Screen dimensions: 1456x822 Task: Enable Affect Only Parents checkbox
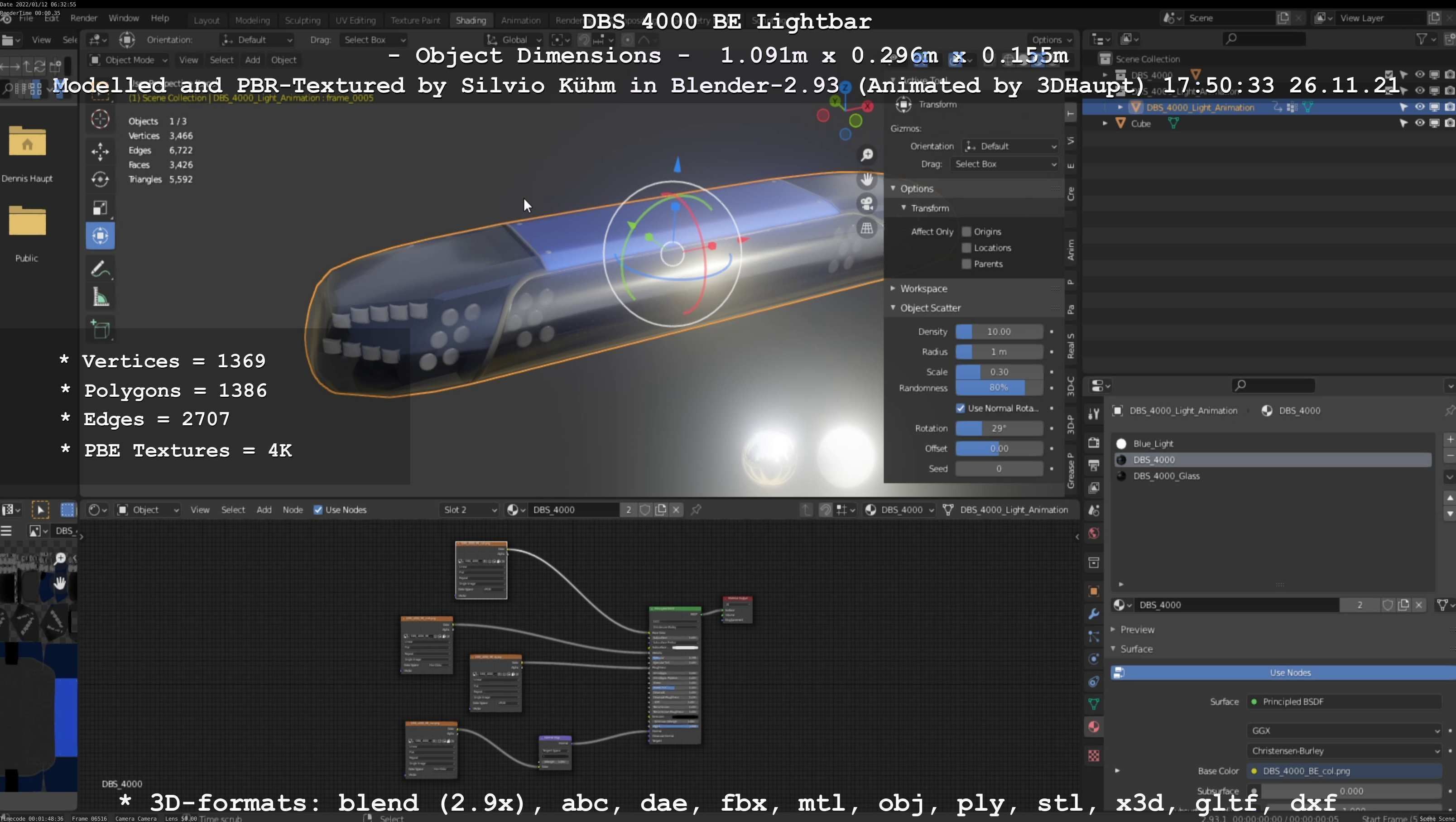tap(966, 264)
